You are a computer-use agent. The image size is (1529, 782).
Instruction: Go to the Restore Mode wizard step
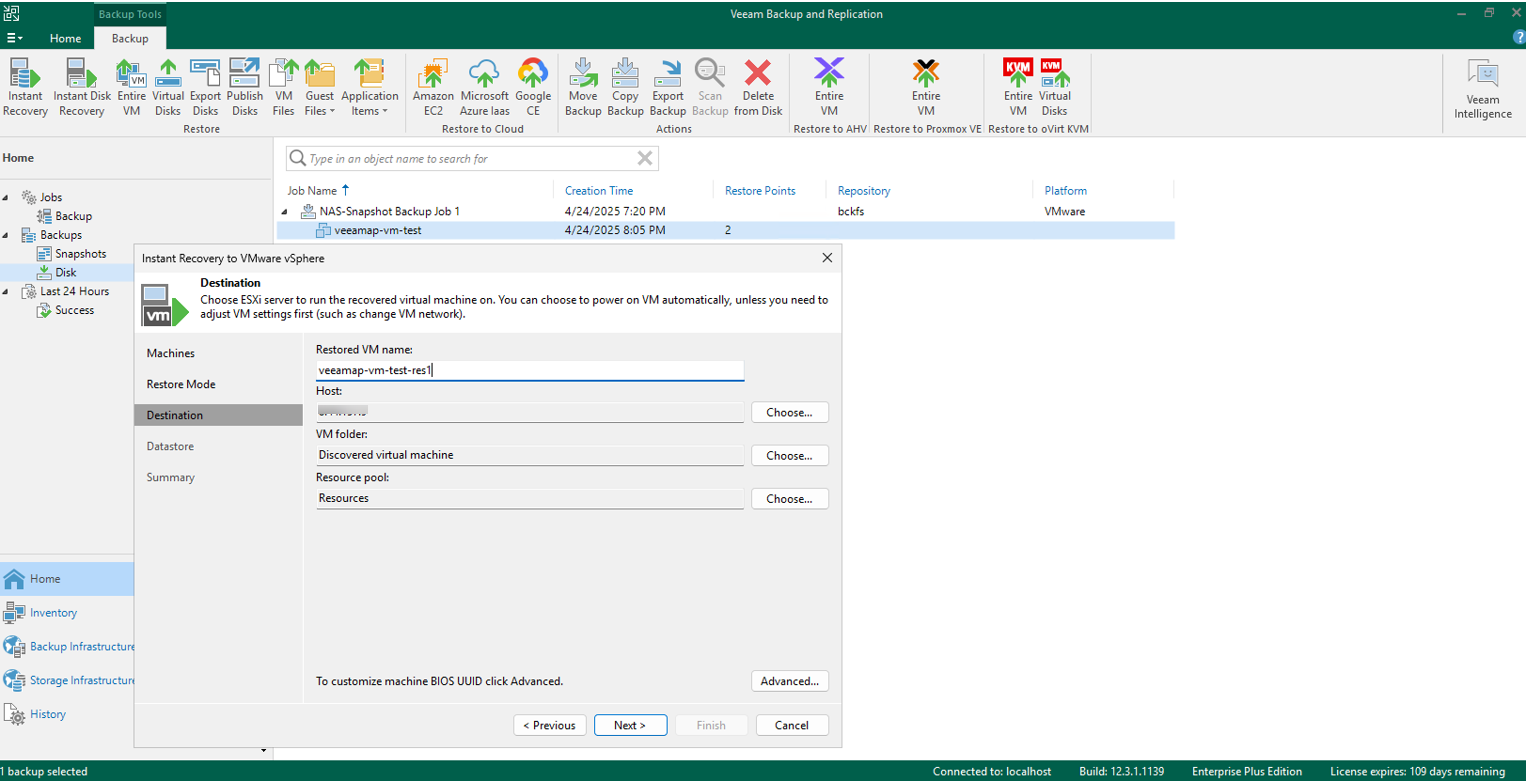pyautogui.click(x=181, y=385)
